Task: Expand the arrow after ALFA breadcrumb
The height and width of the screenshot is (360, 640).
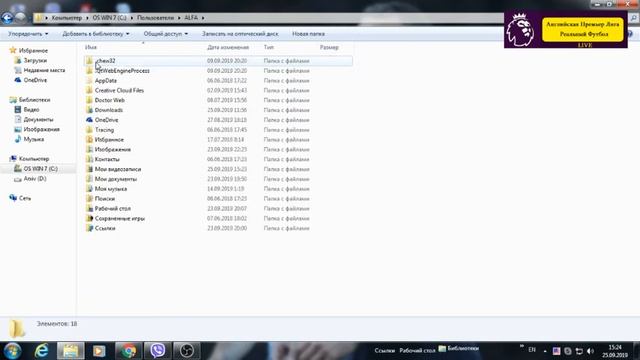Action: [x=203, y=18]
